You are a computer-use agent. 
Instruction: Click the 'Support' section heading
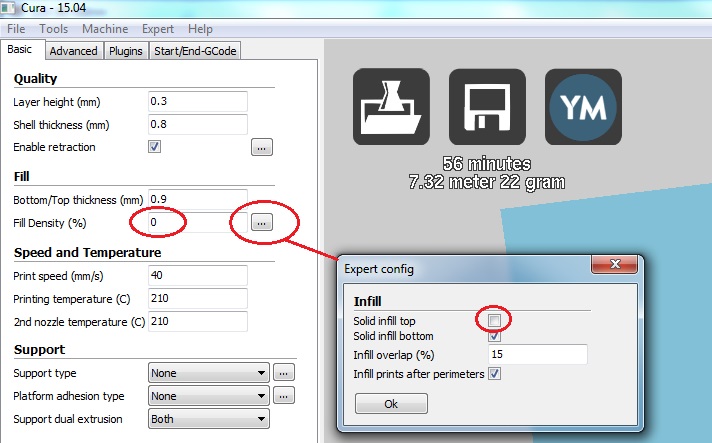[40, 349]
